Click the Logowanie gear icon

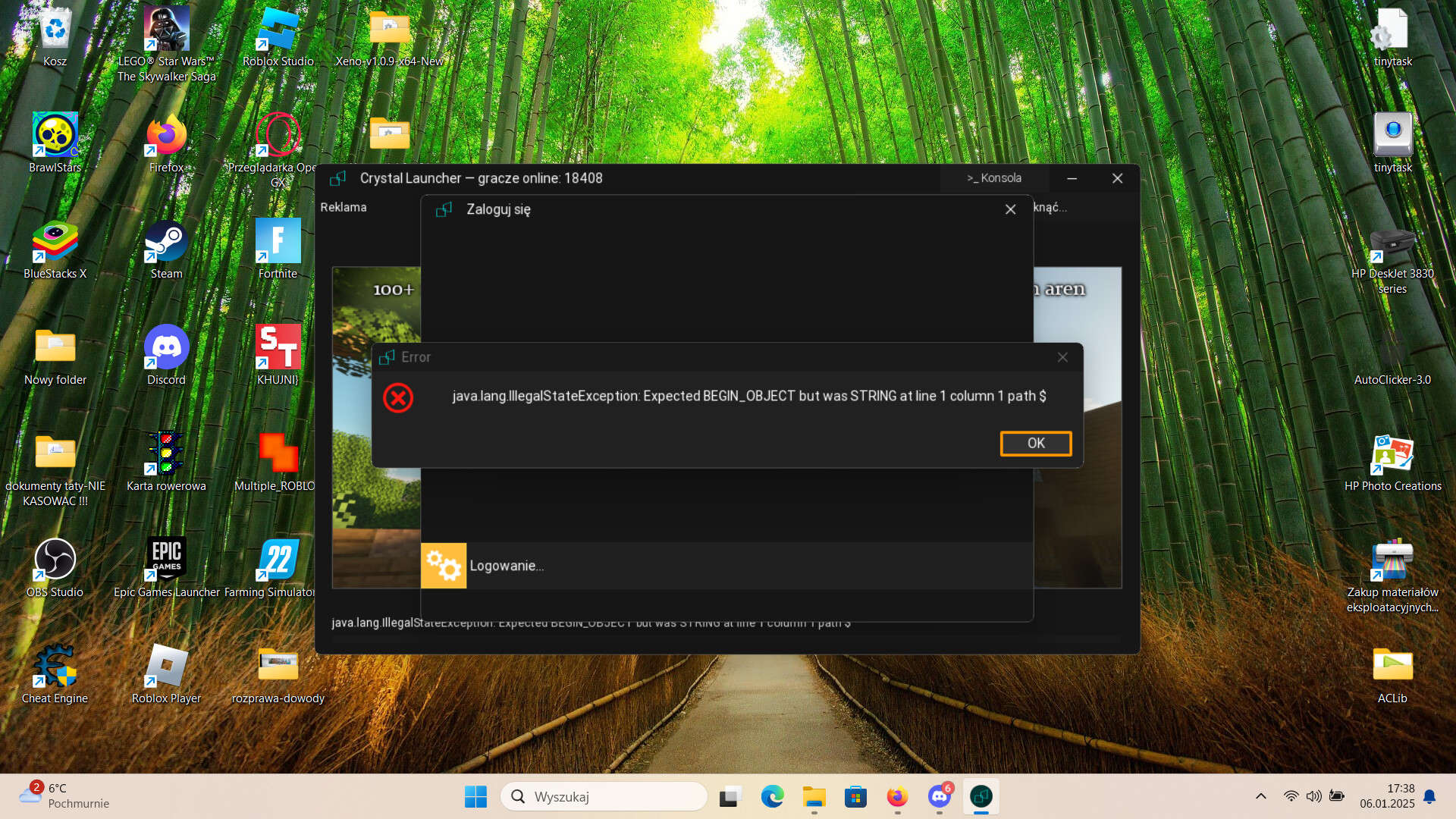pyautogui.click(x=444, y=566)
